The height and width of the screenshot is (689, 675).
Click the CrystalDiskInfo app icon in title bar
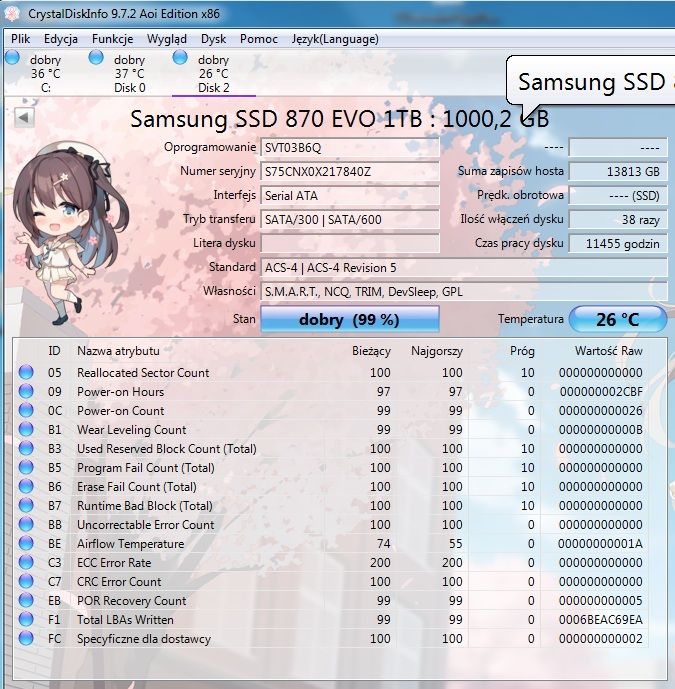[12, 14]
